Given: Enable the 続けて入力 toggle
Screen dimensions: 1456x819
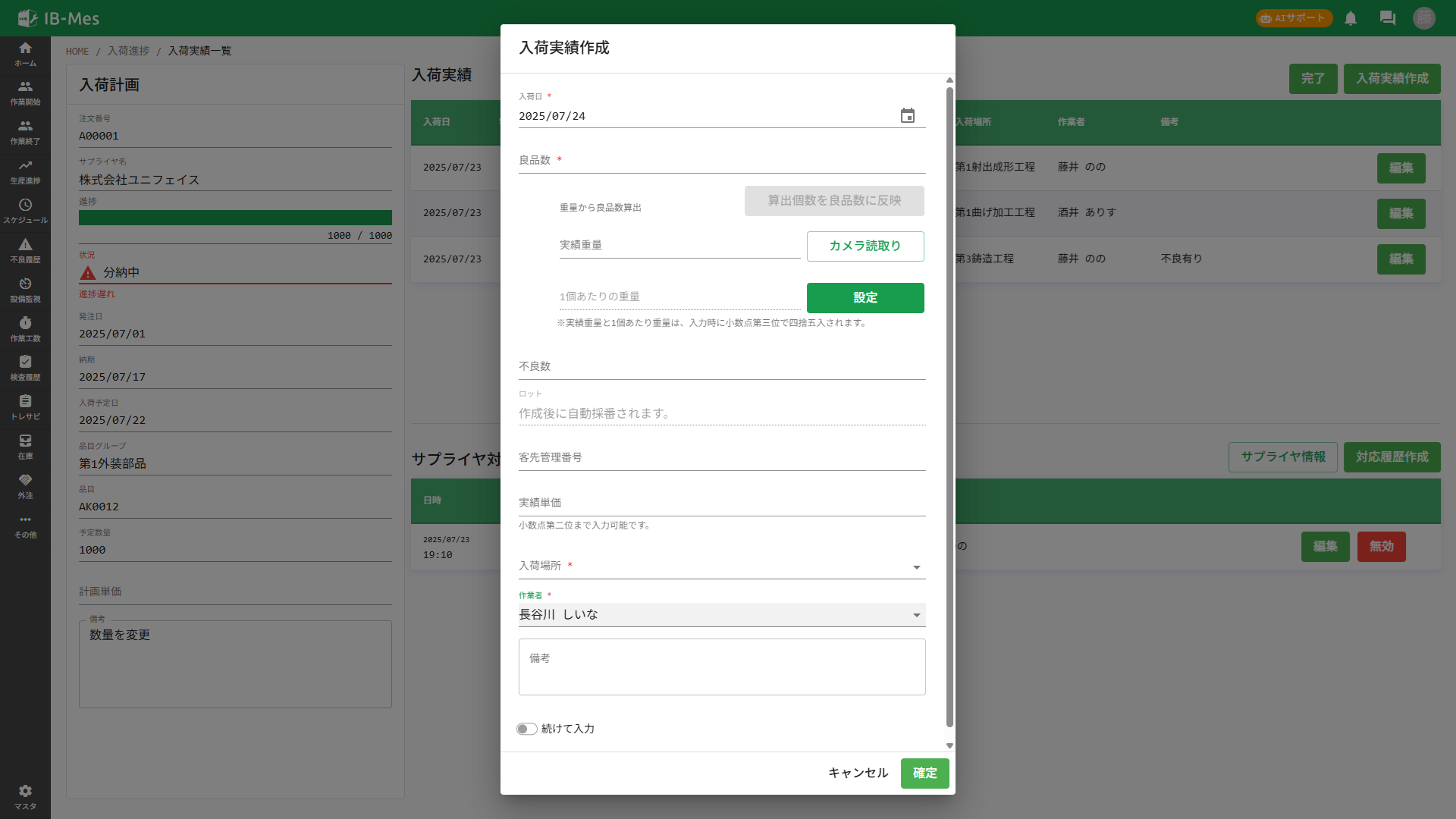Looking at the screenshot, I should point(526,729).
